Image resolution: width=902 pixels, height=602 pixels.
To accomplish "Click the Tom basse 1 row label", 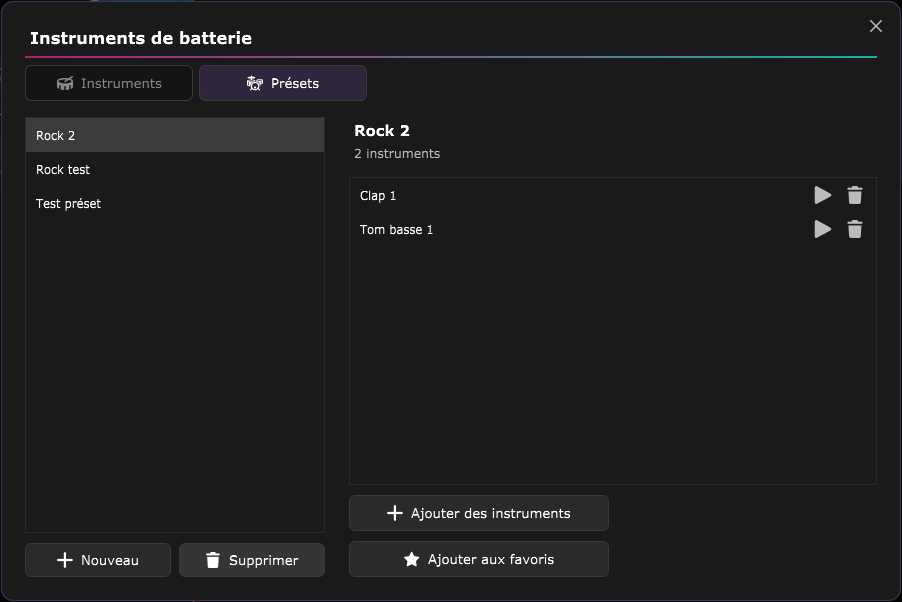I will [x=396, y=230].
